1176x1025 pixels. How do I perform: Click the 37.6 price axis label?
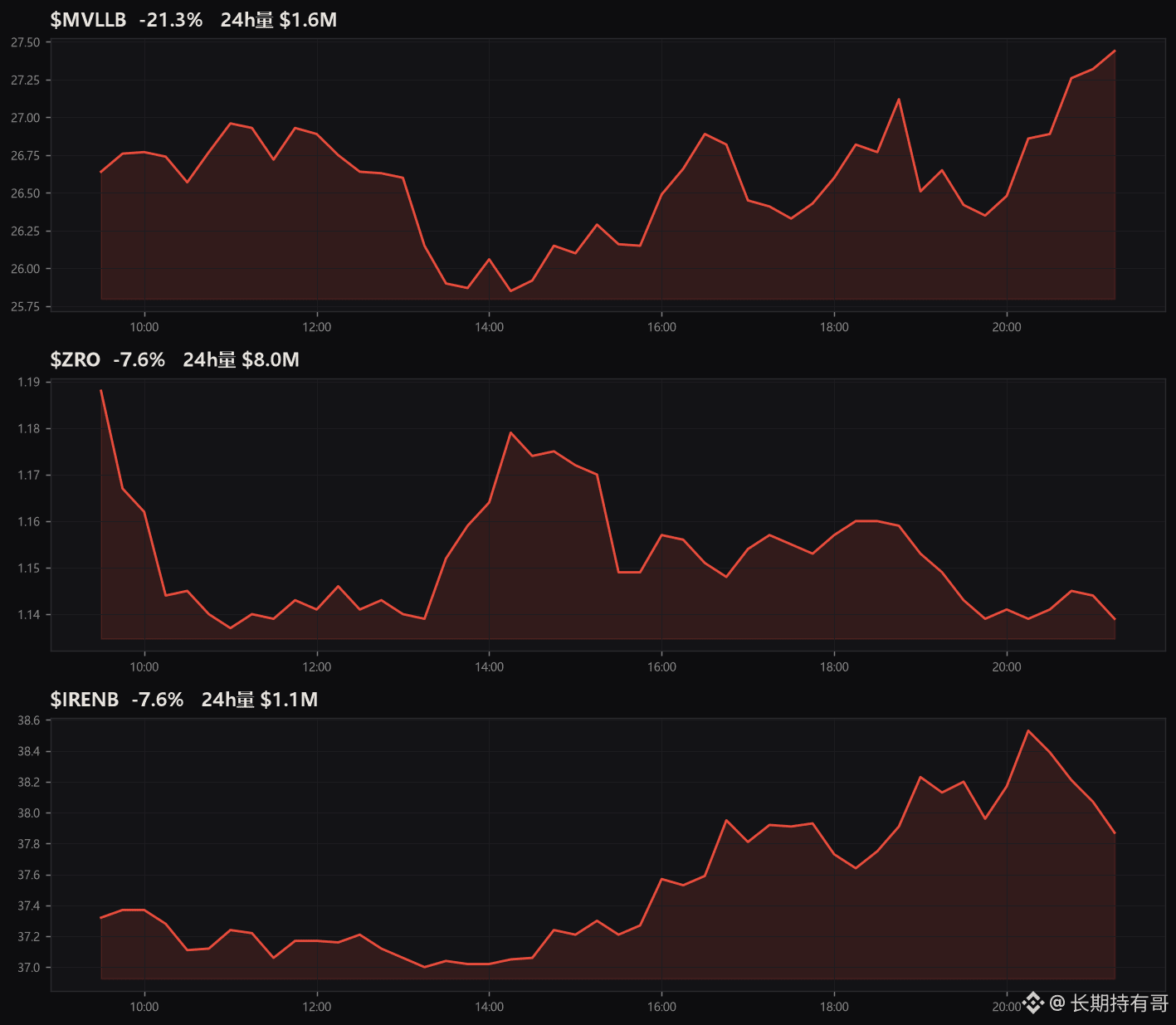point(29,876)
